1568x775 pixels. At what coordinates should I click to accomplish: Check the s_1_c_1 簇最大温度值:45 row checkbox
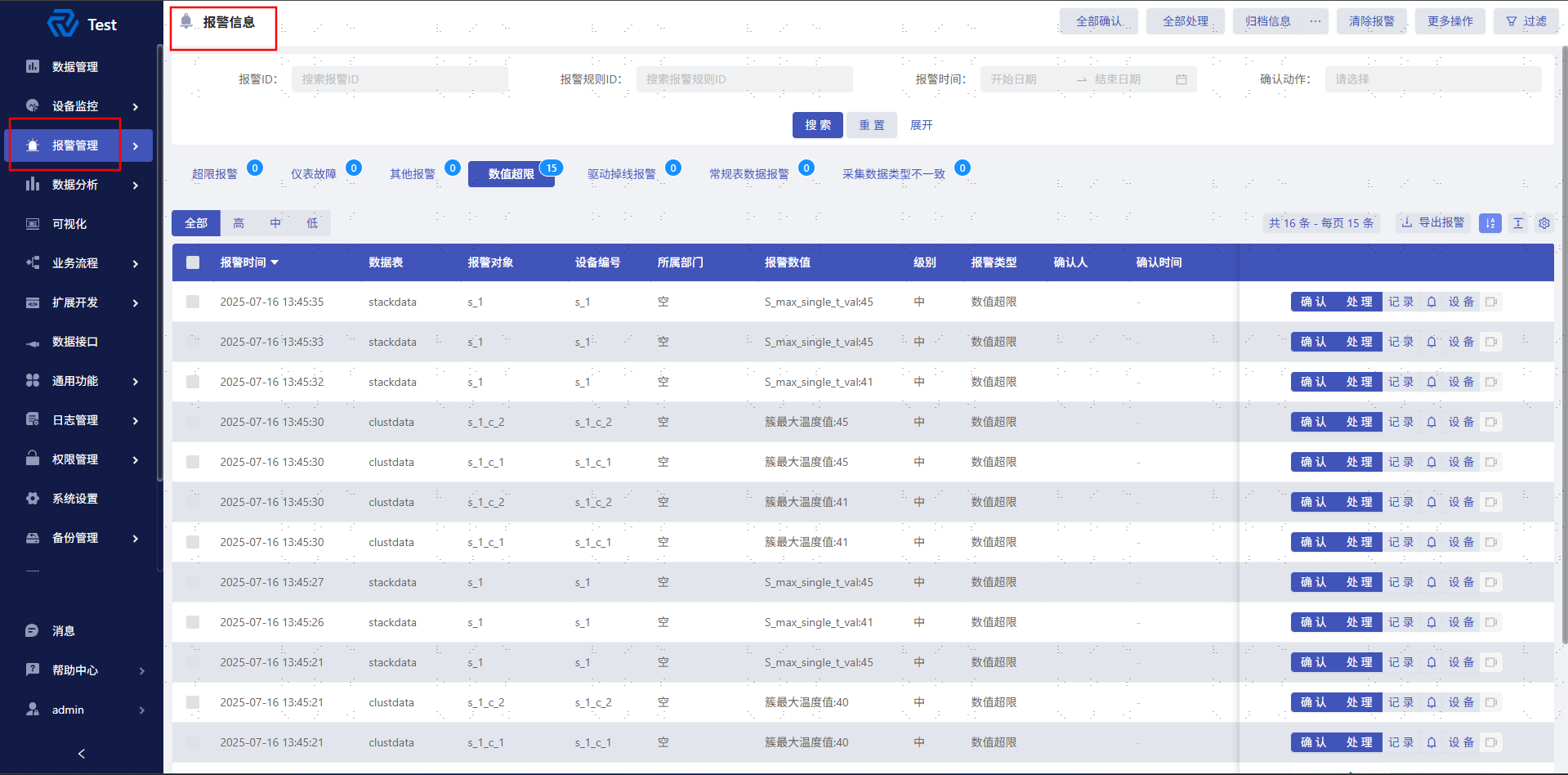[193, 462]
